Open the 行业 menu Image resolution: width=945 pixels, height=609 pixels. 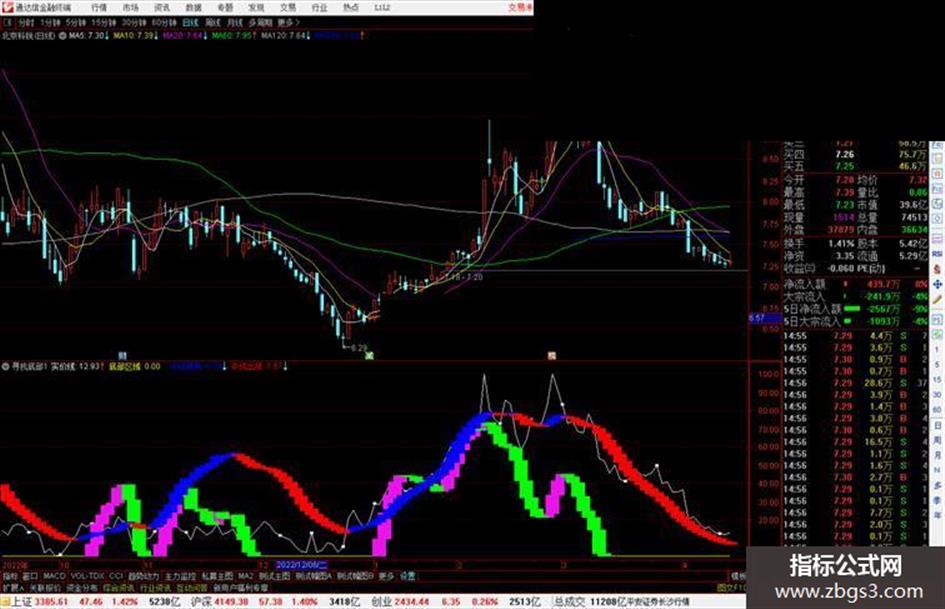319,8
